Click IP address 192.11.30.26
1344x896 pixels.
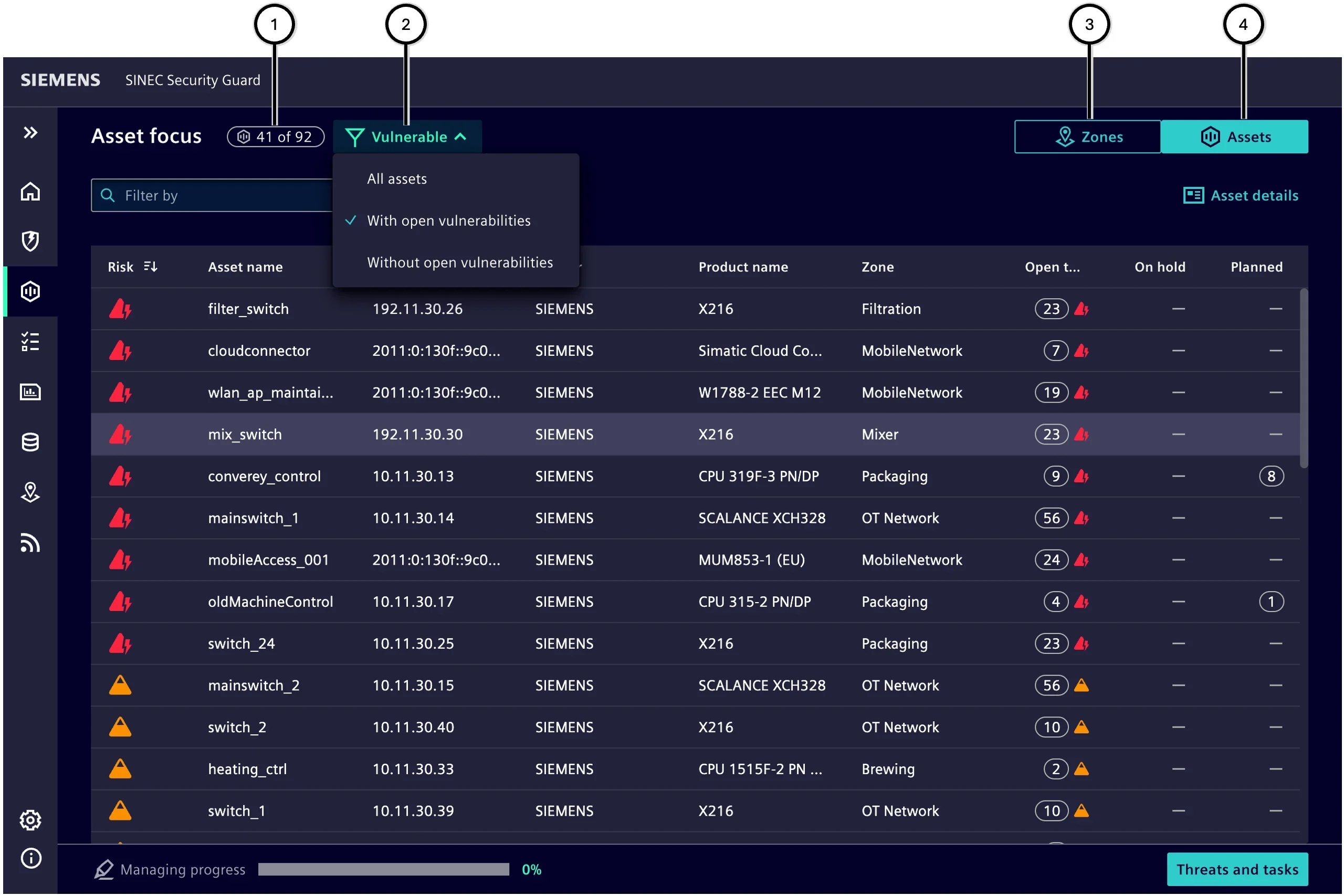click(x=417, y=309)
